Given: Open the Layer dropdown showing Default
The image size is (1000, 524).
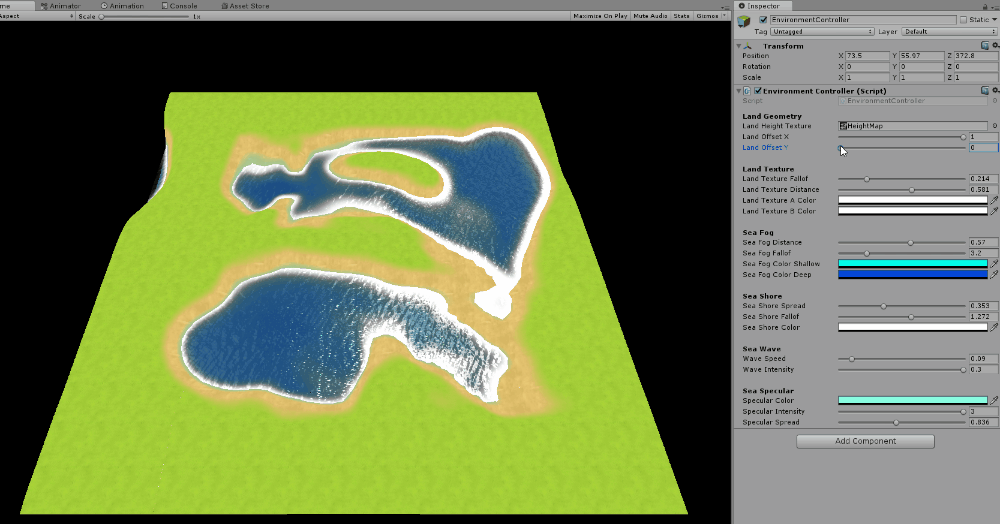Looking at the screenshot, I should [948, 31].
